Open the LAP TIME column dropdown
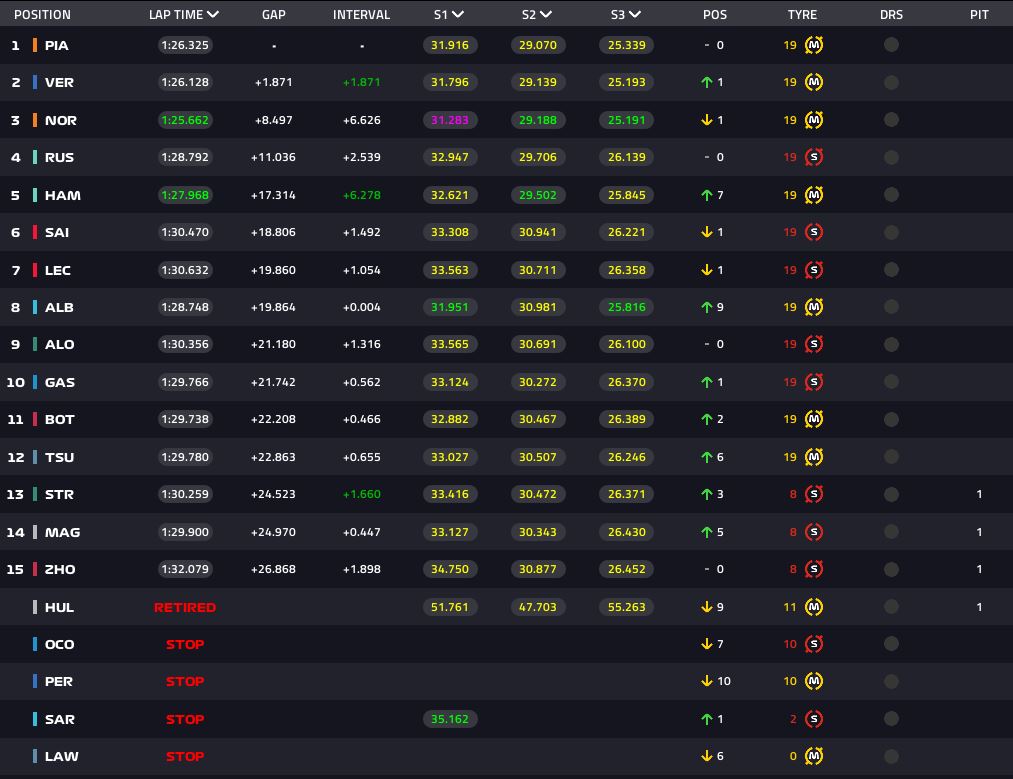The image size is (1013, 779). click(x=212, y=15)
